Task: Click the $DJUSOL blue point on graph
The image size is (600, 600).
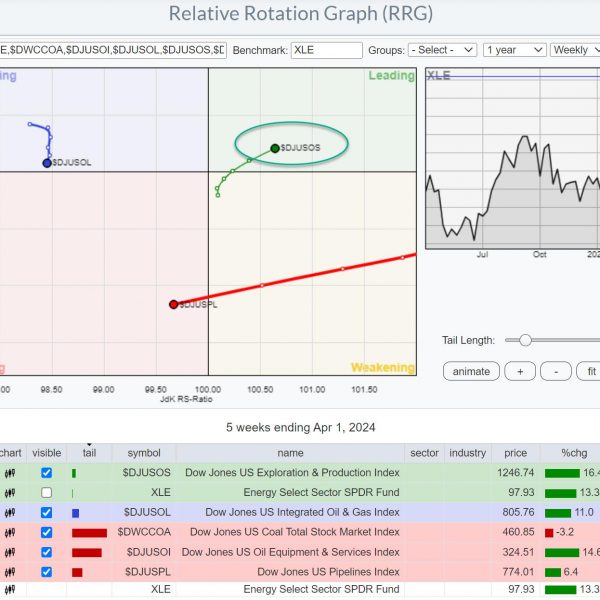Action: pyautogui.click(x=47, y=163)
